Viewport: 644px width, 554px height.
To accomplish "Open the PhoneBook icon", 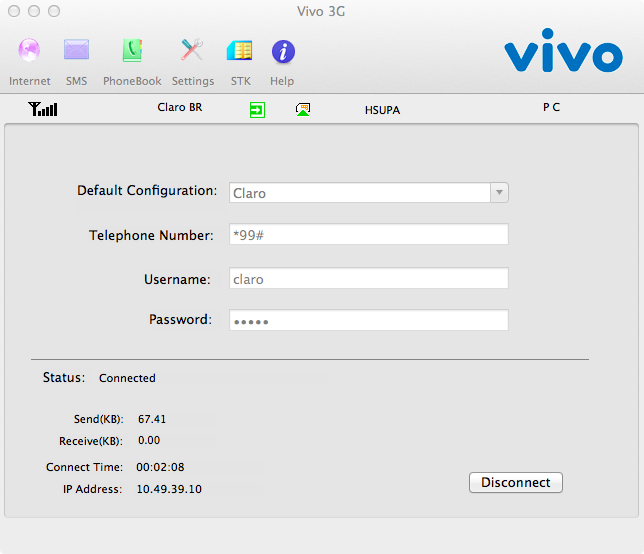I will pos(132,51).
